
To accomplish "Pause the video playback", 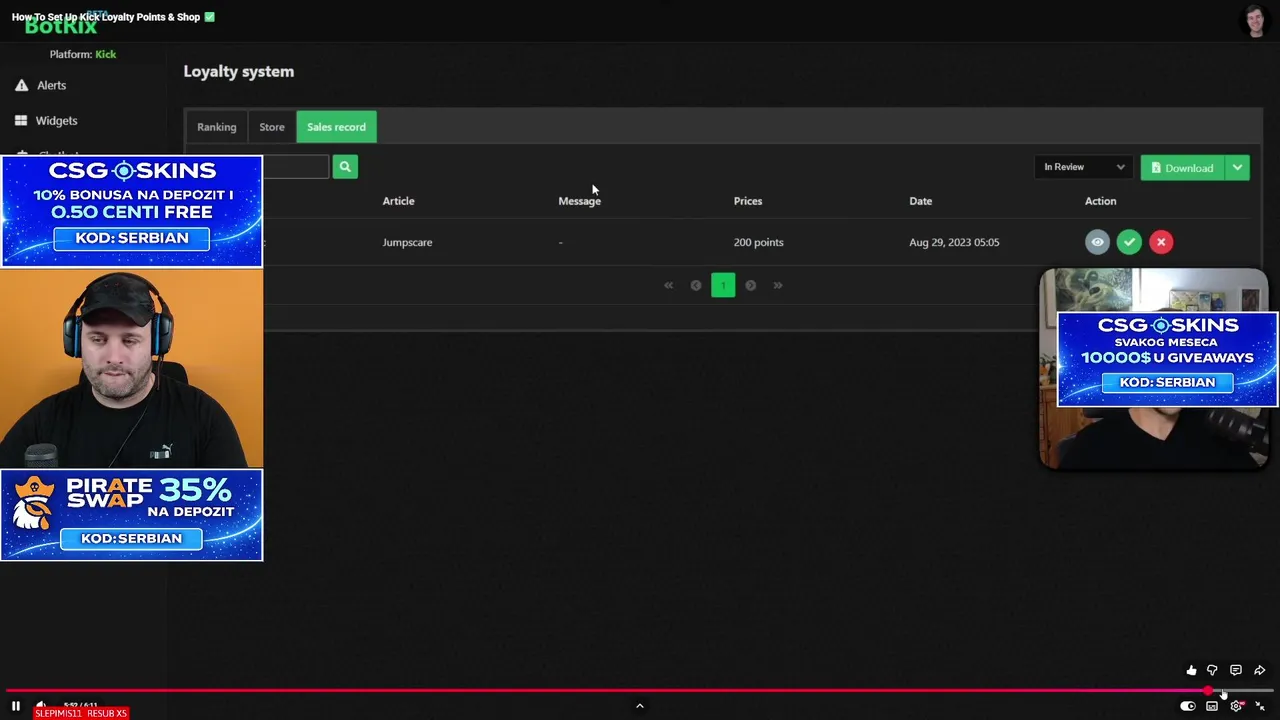I will pyautogui.click(x=15, y=706).
